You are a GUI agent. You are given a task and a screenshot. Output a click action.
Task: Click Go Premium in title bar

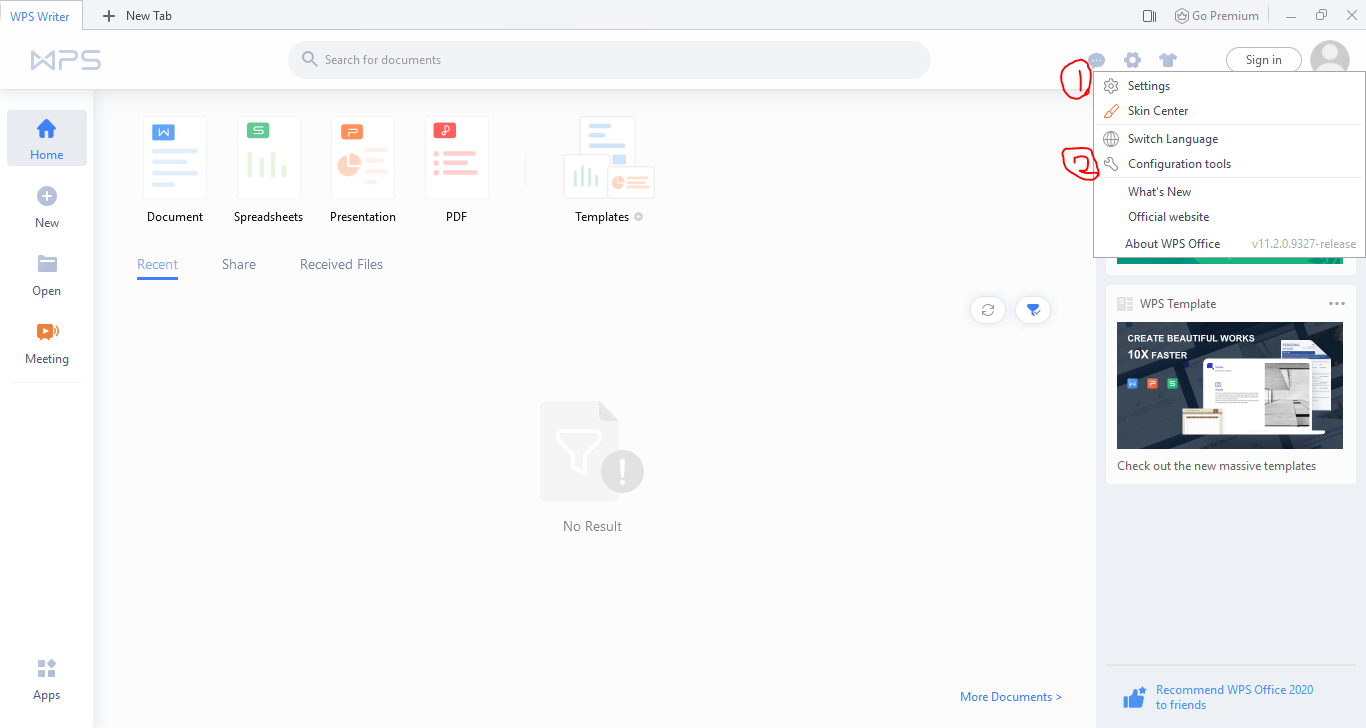coord(1217,16)
